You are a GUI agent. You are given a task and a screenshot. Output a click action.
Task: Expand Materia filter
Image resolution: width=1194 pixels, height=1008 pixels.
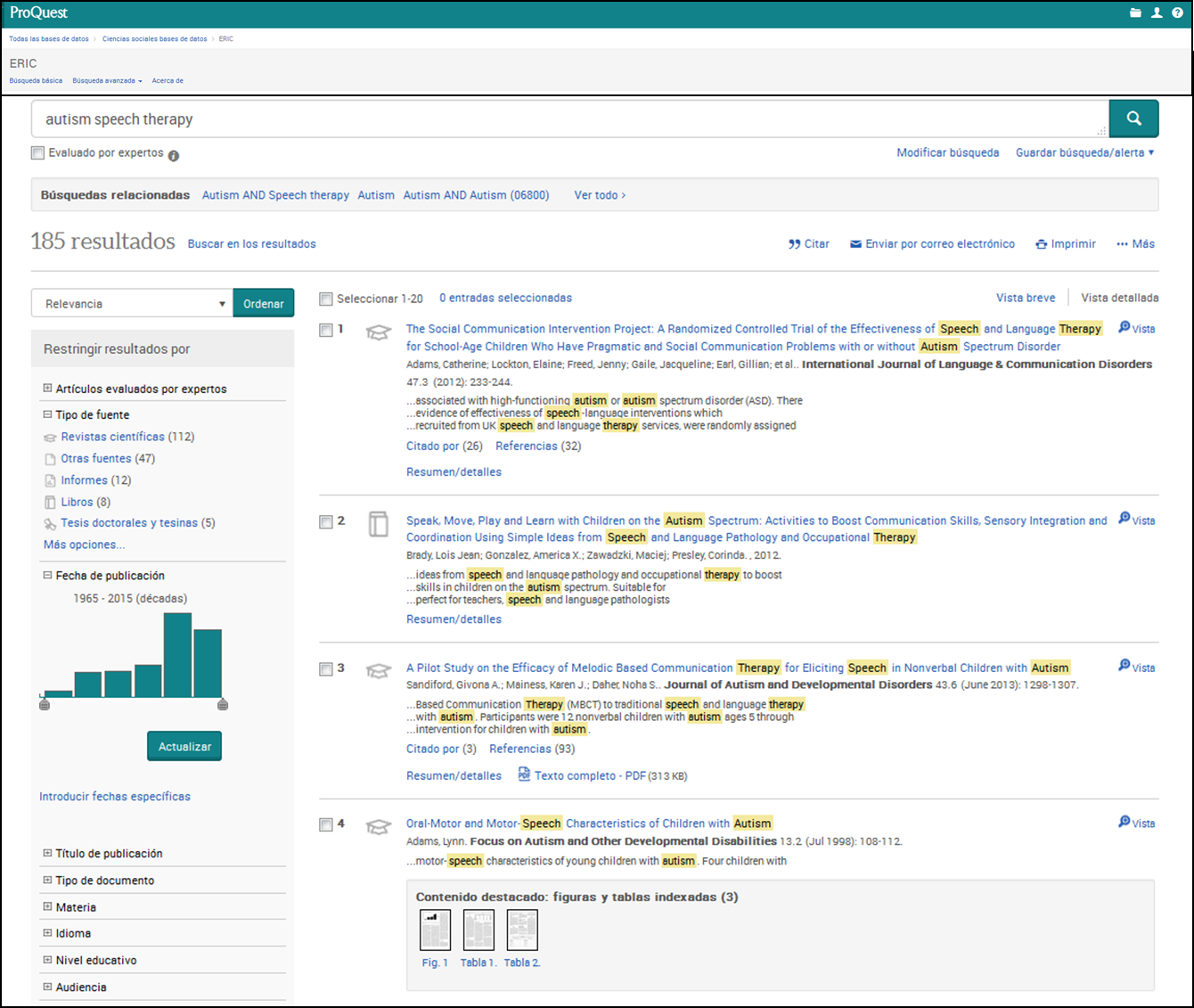point(47,906)
